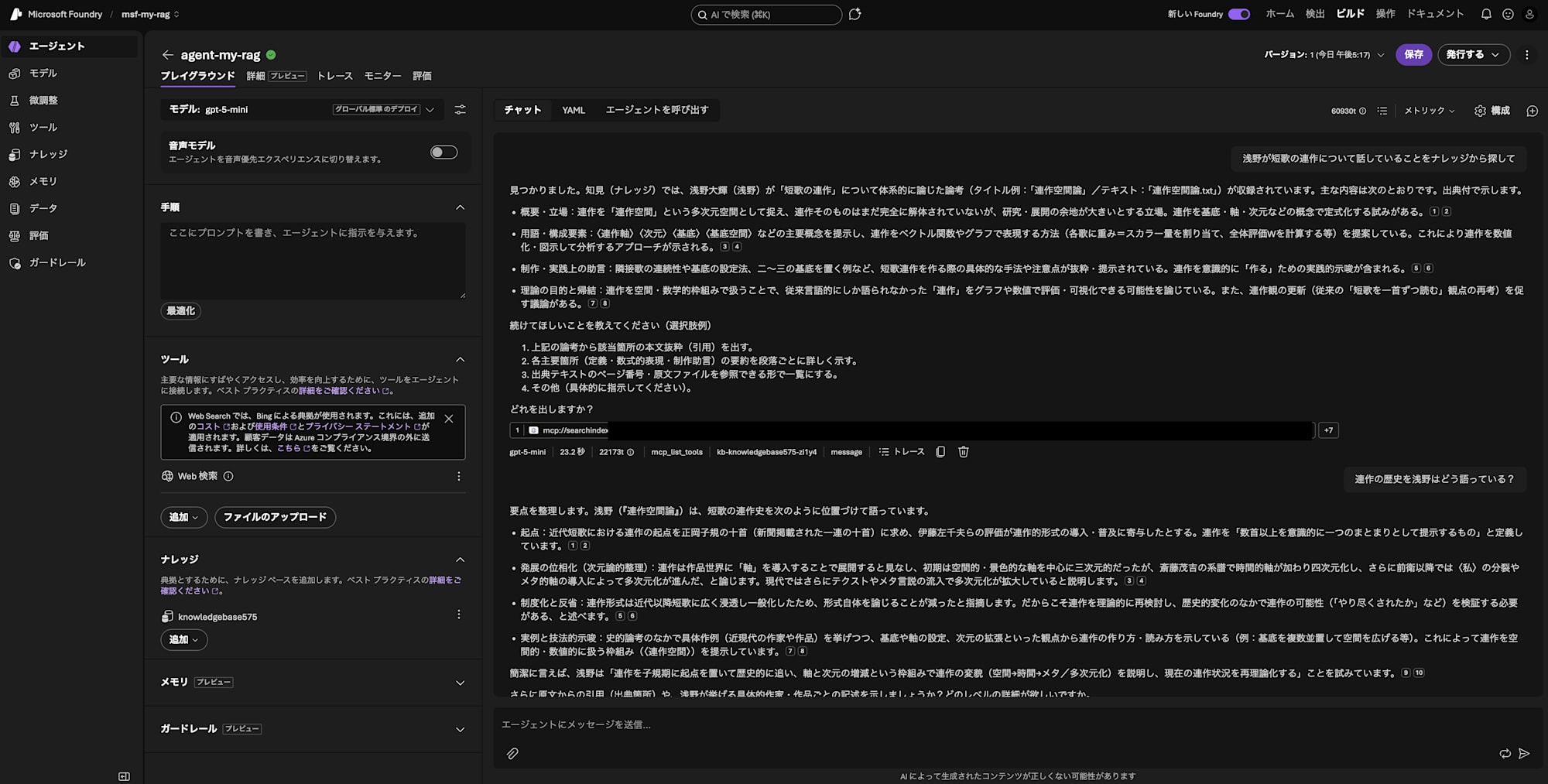Open the エージェント sidebar item
This screenshot has height=784, width=1548.
pyautogui.click(x=70, y=46)
